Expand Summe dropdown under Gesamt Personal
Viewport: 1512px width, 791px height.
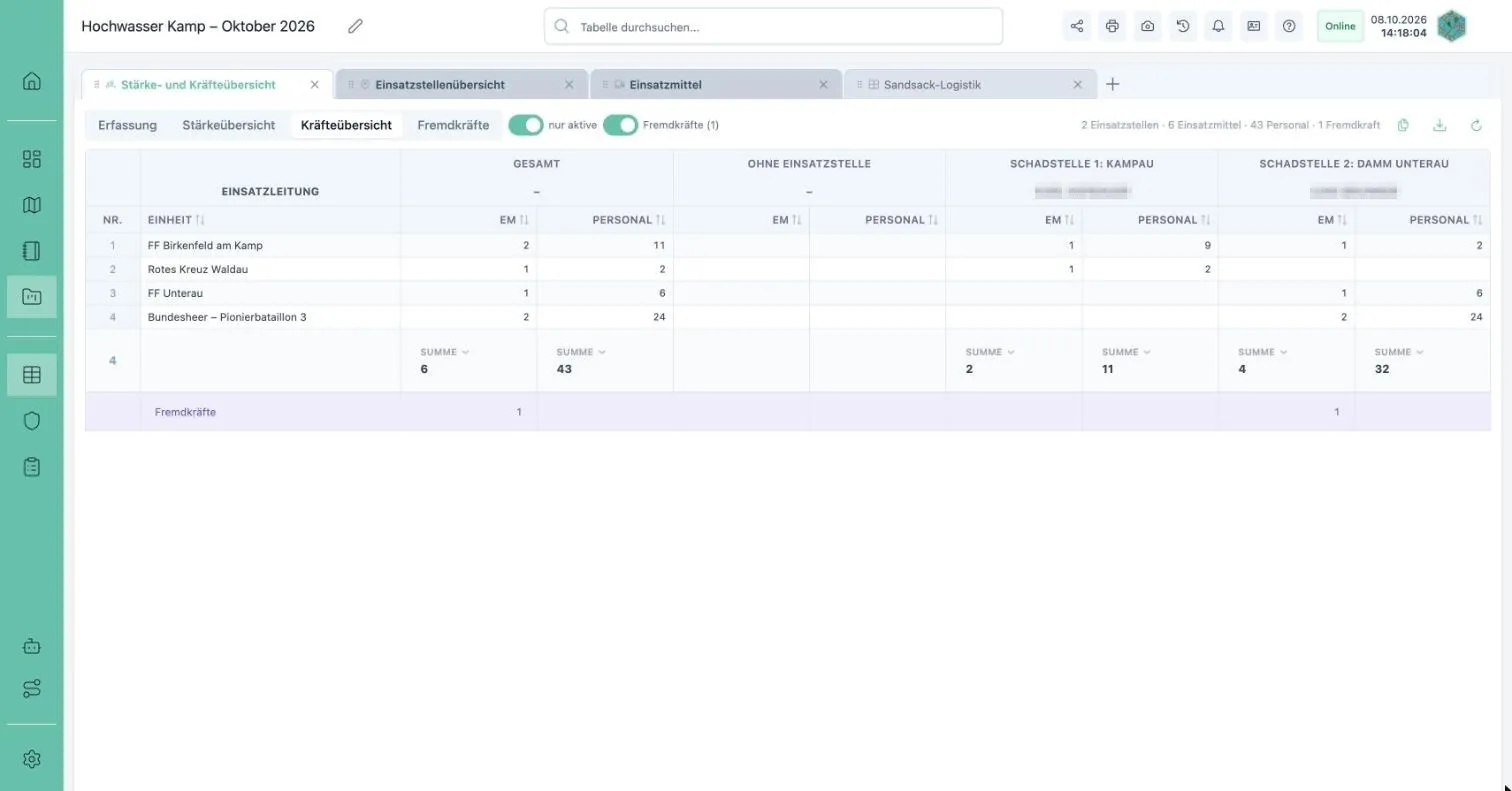(x=581, y=352)
